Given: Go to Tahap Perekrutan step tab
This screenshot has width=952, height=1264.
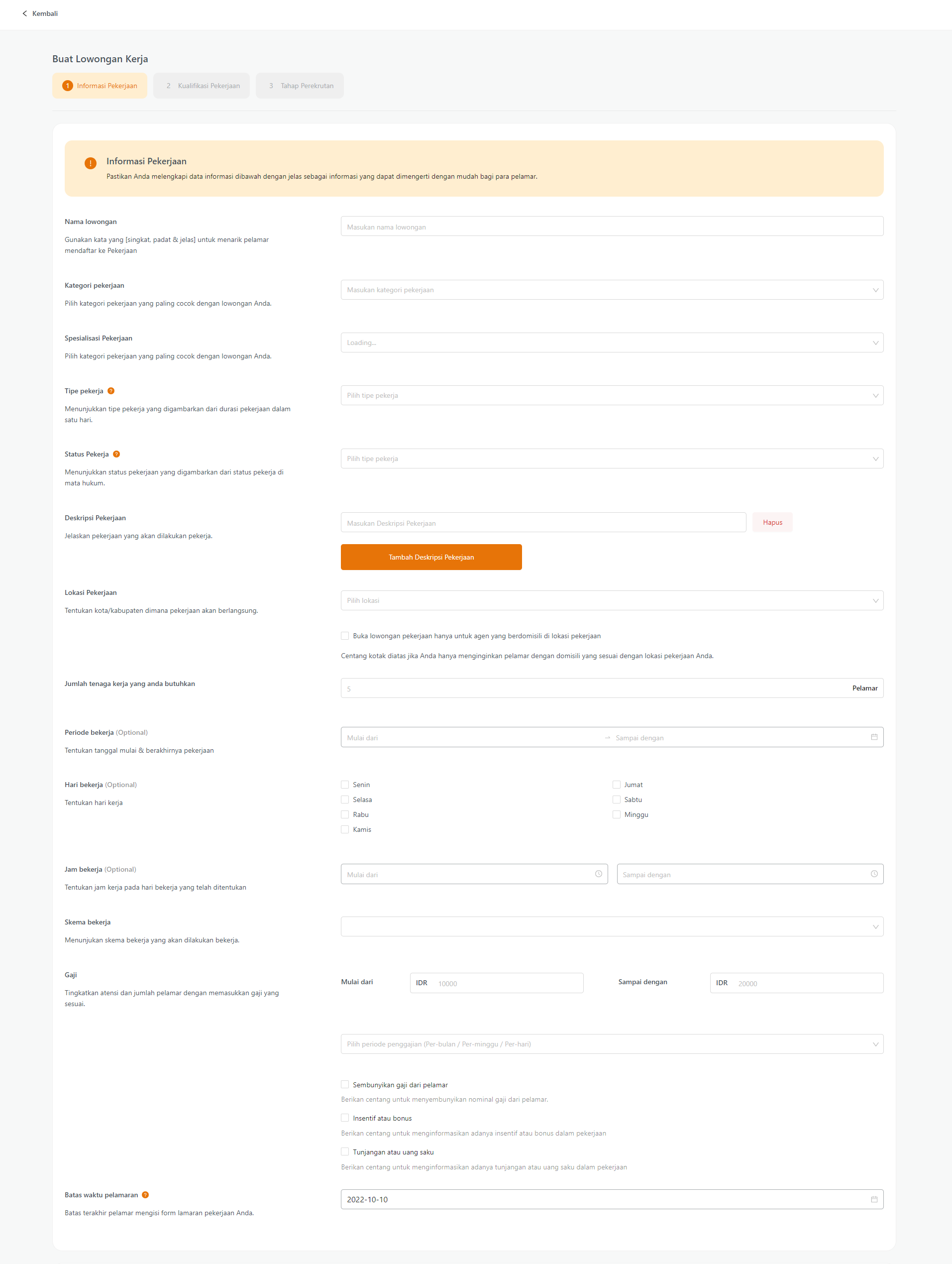Looking at the screenshot, I should coord(300,86).
